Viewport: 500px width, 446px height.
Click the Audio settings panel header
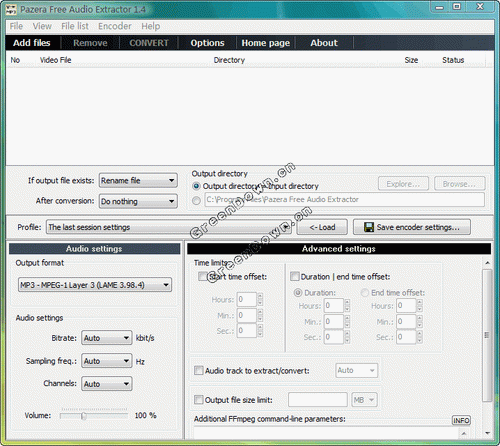click(94, 249)
